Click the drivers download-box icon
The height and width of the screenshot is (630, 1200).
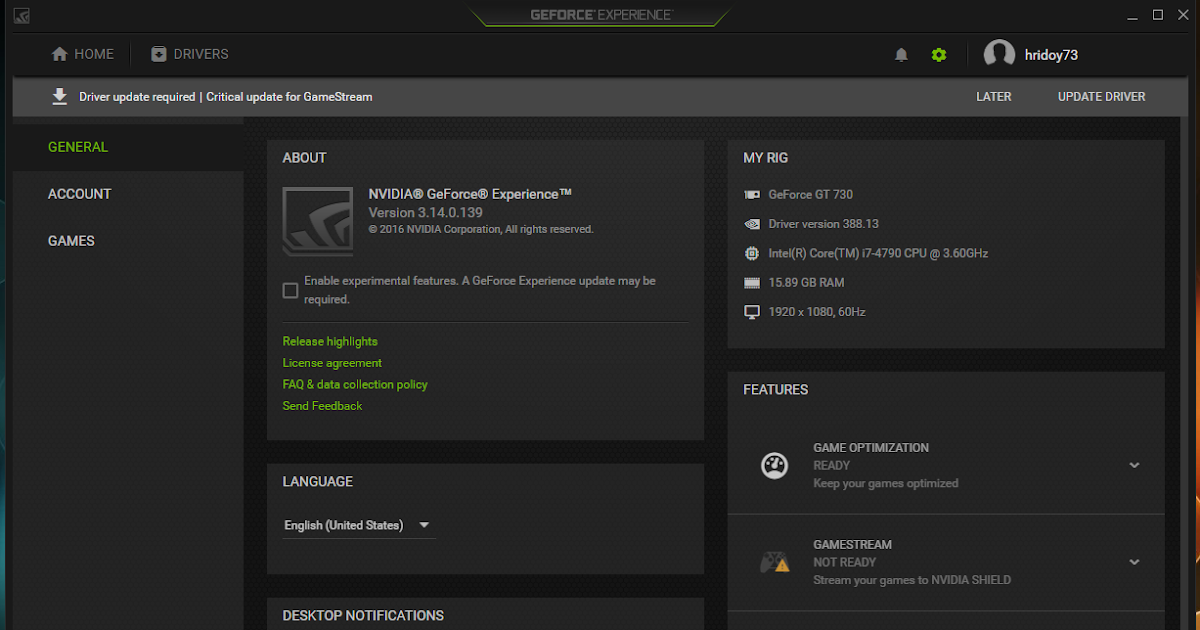(158, 54)
